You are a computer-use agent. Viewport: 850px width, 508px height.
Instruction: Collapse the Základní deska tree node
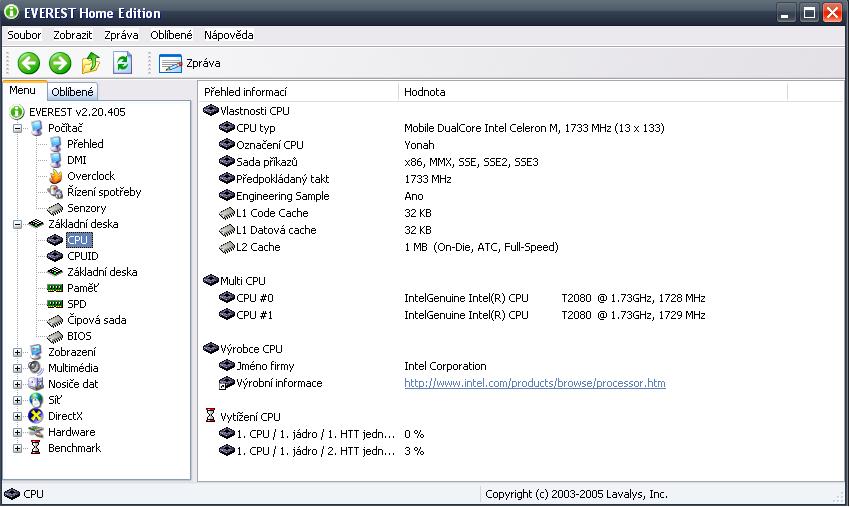coord(17,224)
